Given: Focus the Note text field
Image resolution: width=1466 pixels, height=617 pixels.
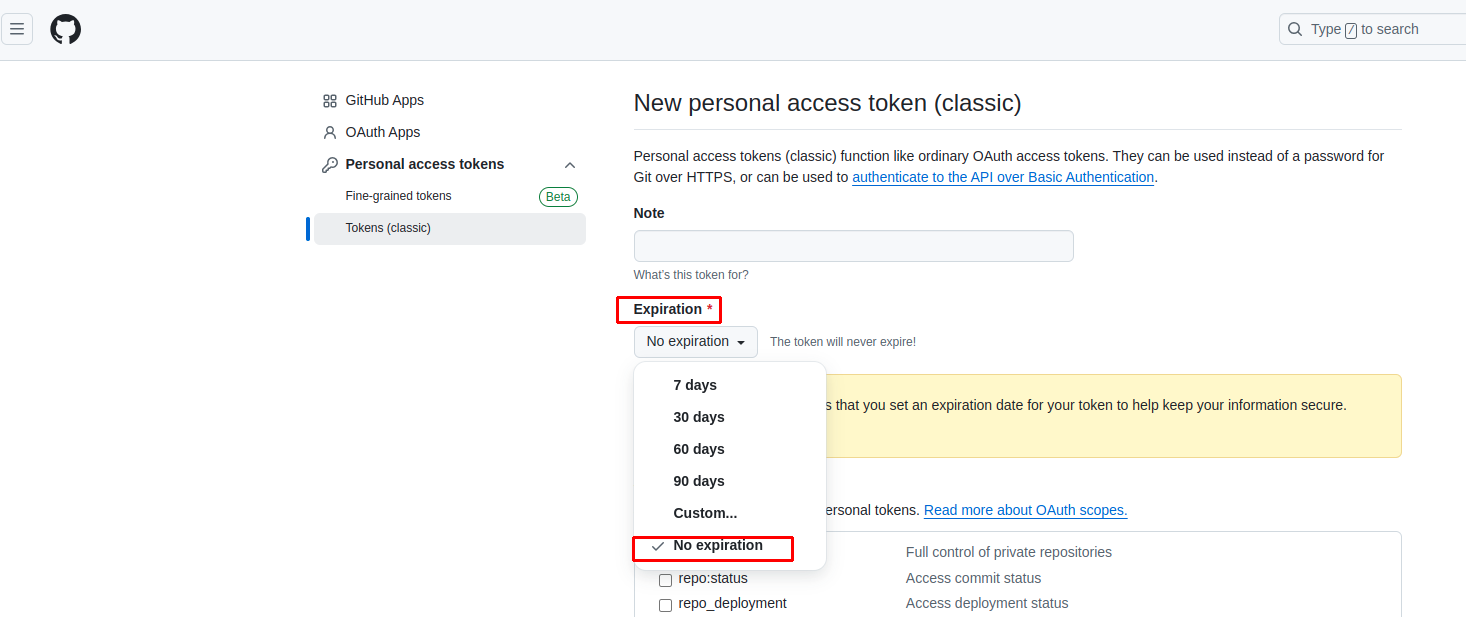Looking at the screenshot, I should (853, 246).
